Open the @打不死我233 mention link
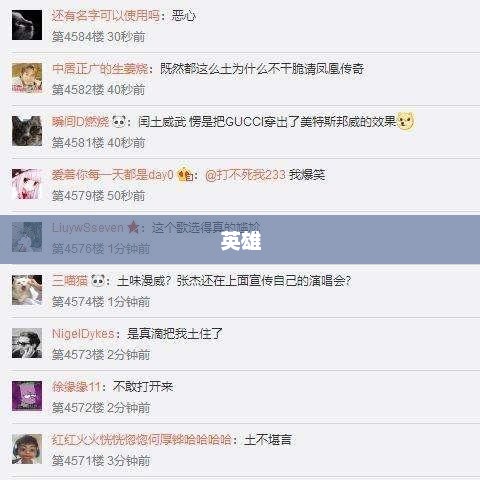 point(245,175)
